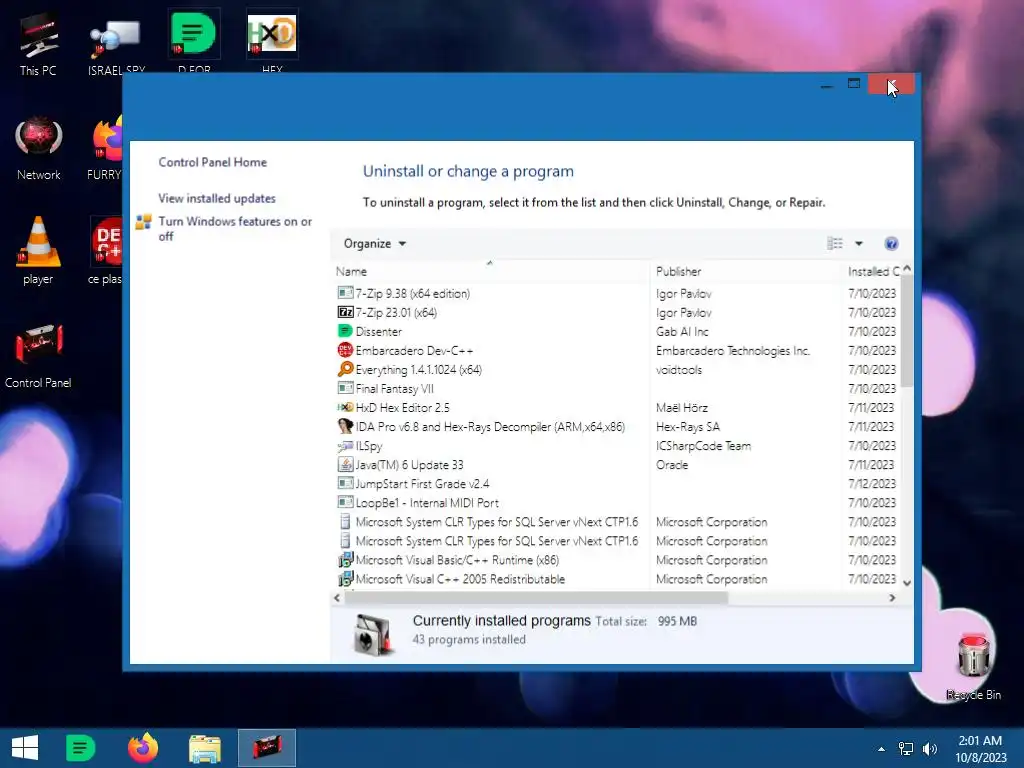Screen dimensions: 1024x768
Task: Click the vertical scrollbar up arrow
Action: (x=906, y=269)
